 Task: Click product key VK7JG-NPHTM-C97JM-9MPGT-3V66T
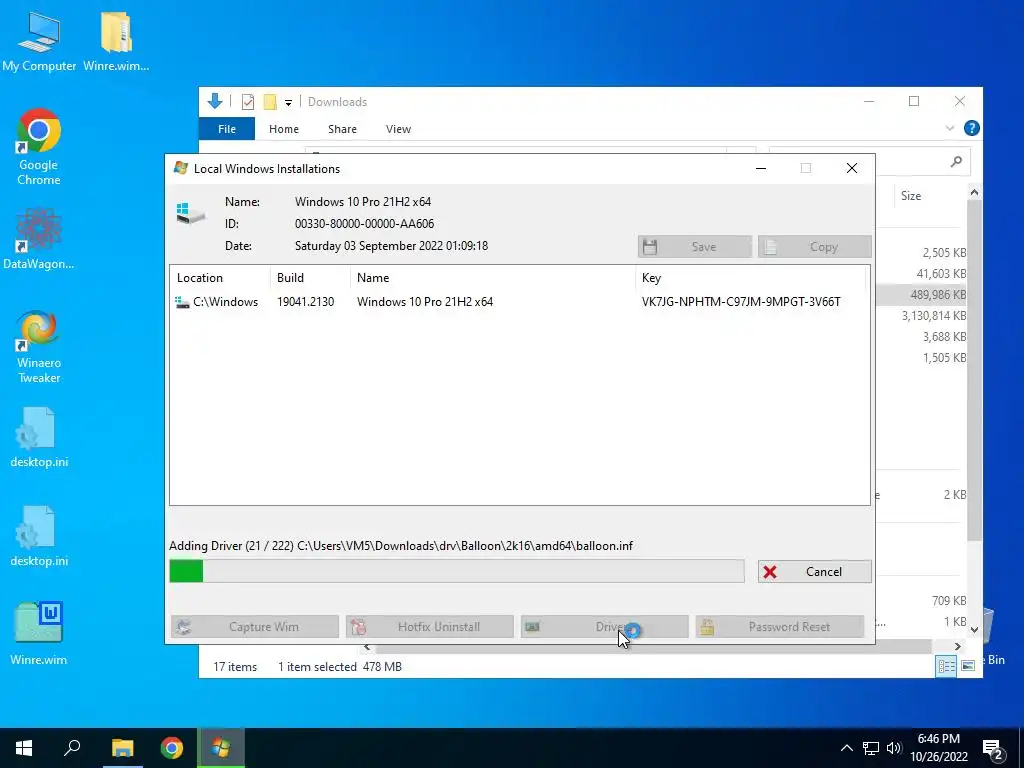click(x=741, y=302)
